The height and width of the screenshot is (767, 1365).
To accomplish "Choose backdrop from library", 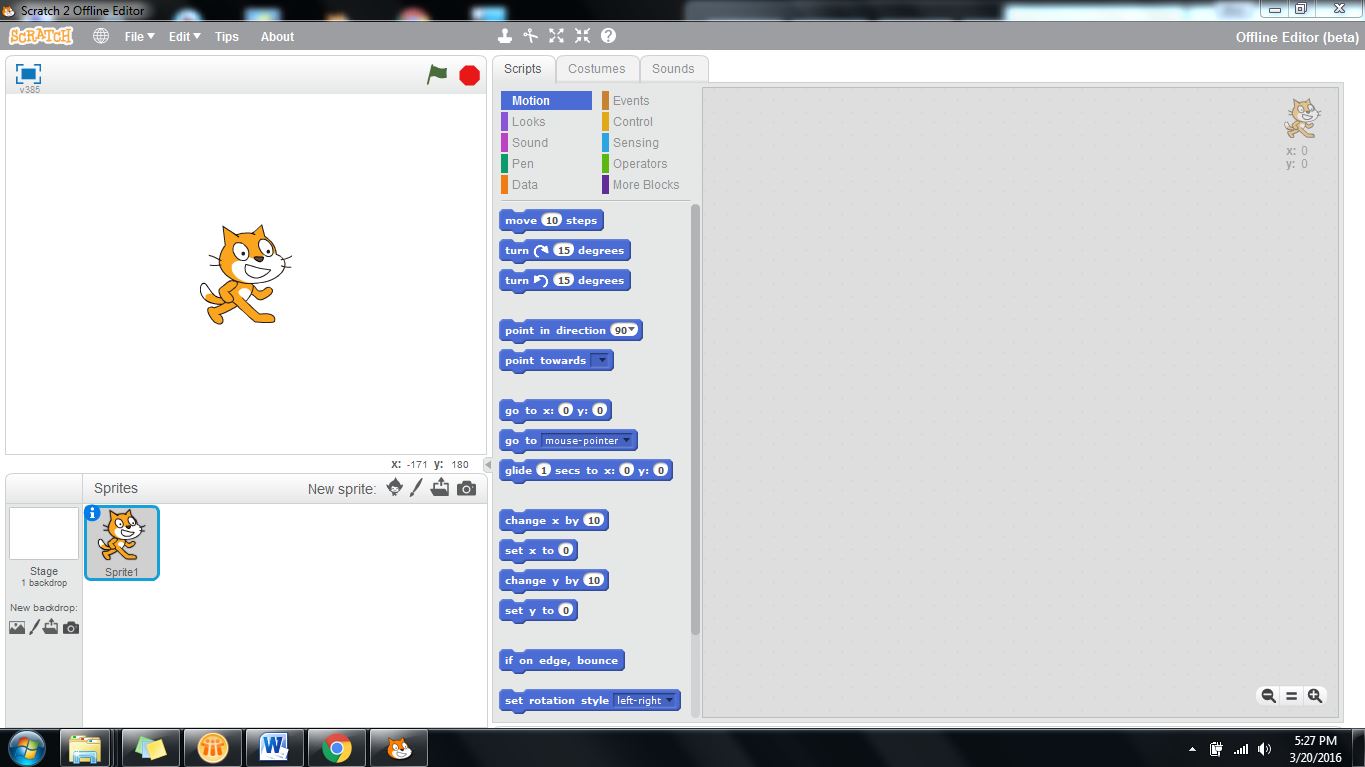I will [x=17, y=628].
